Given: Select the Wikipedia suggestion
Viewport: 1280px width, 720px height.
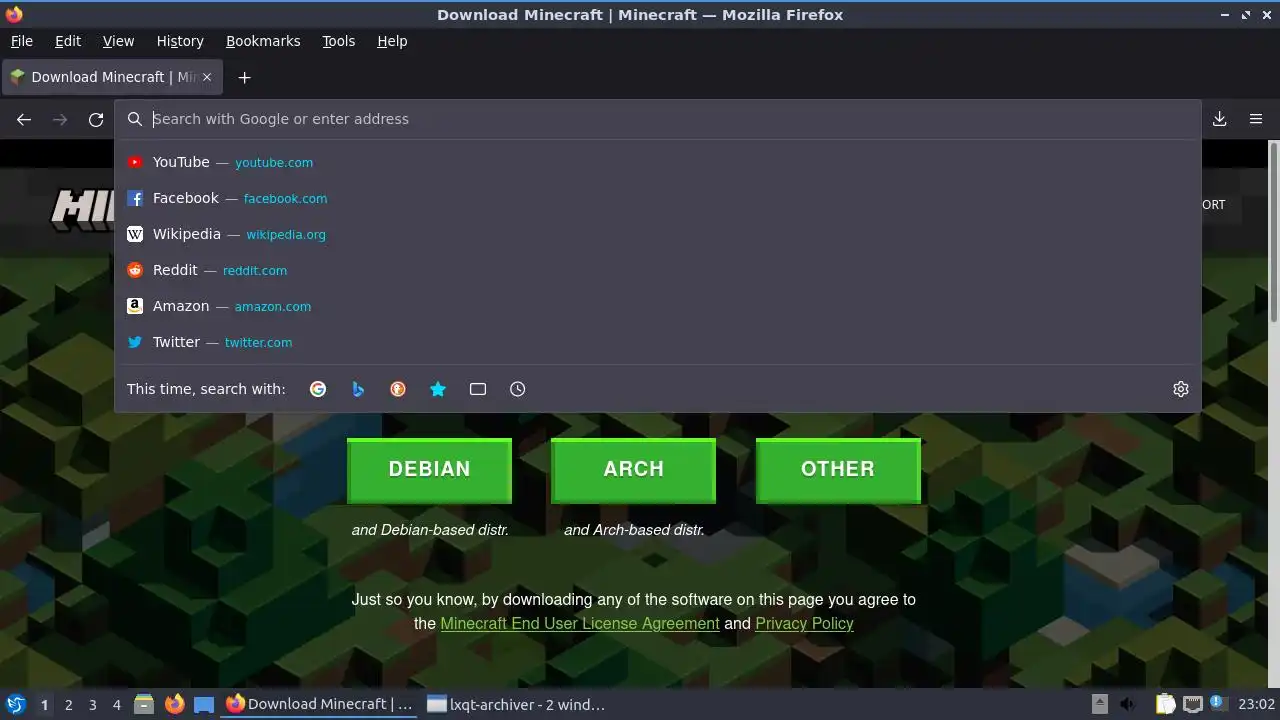Looking at the screenshot, I should [658, 234].
